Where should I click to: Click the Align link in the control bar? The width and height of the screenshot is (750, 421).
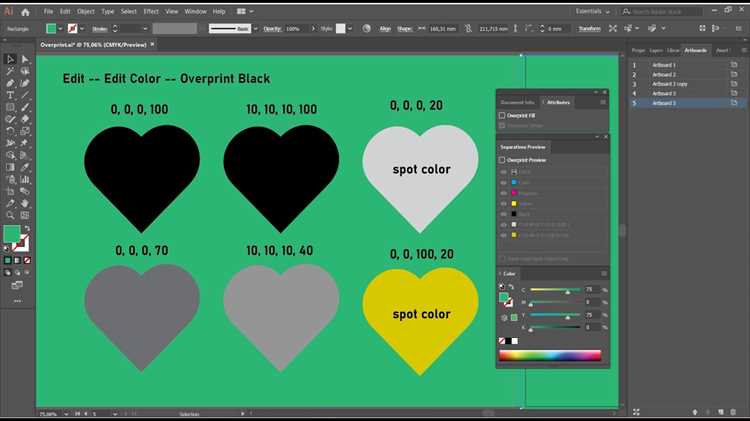click(x=385, y=29)
